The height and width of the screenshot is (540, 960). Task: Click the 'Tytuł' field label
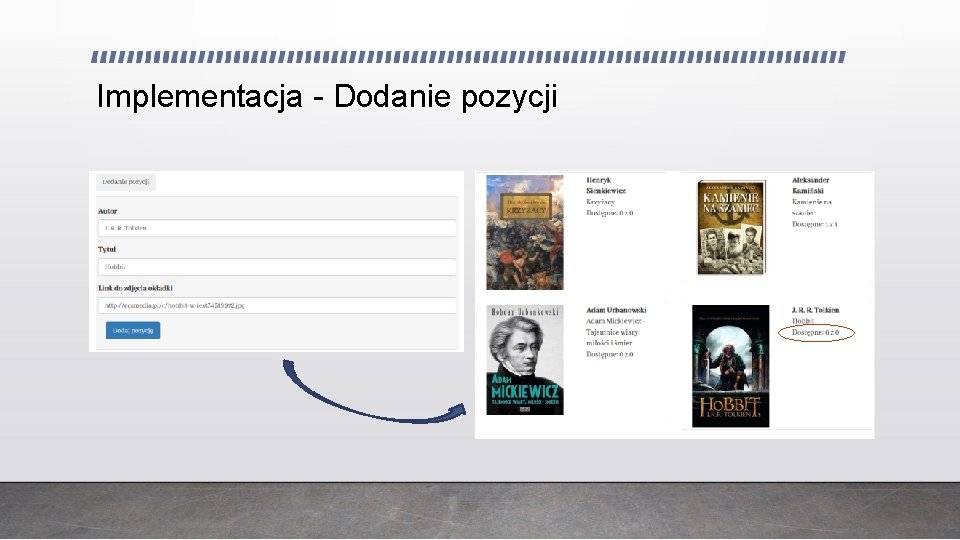coord(107,249)
